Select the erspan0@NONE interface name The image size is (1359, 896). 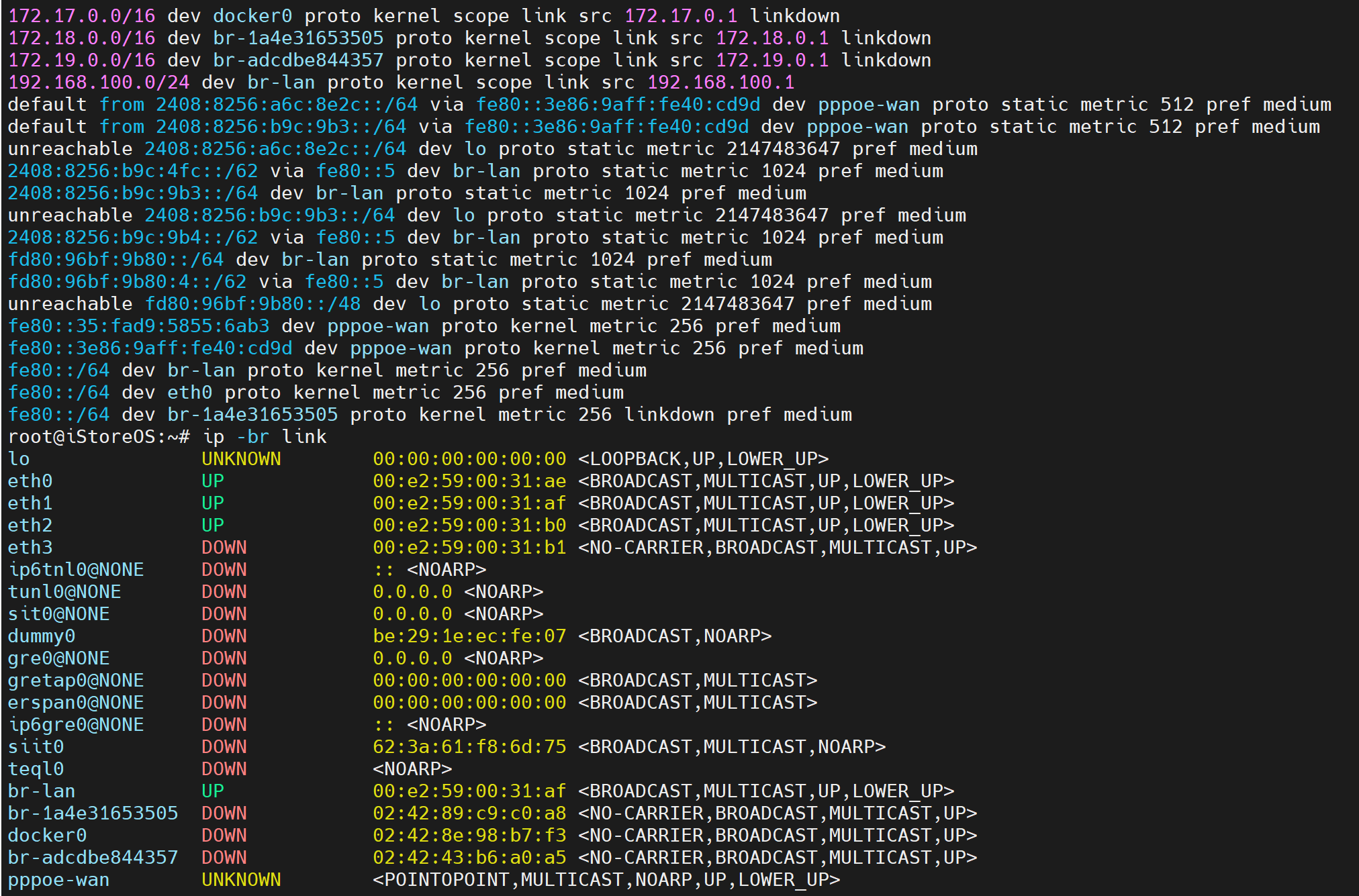[x=76, y=702]
